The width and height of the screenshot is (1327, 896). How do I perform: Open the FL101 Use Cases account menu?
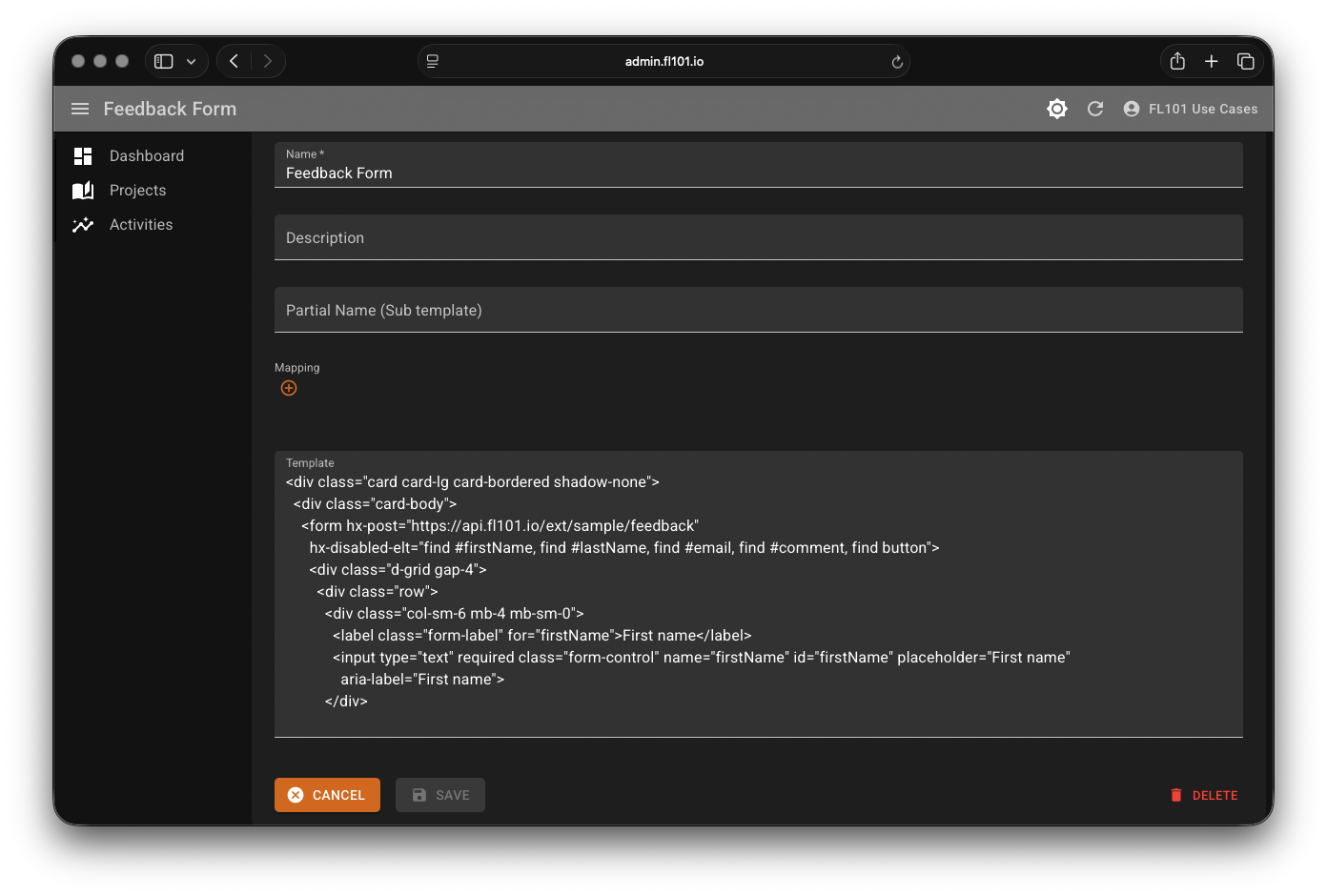(1191, 109)
